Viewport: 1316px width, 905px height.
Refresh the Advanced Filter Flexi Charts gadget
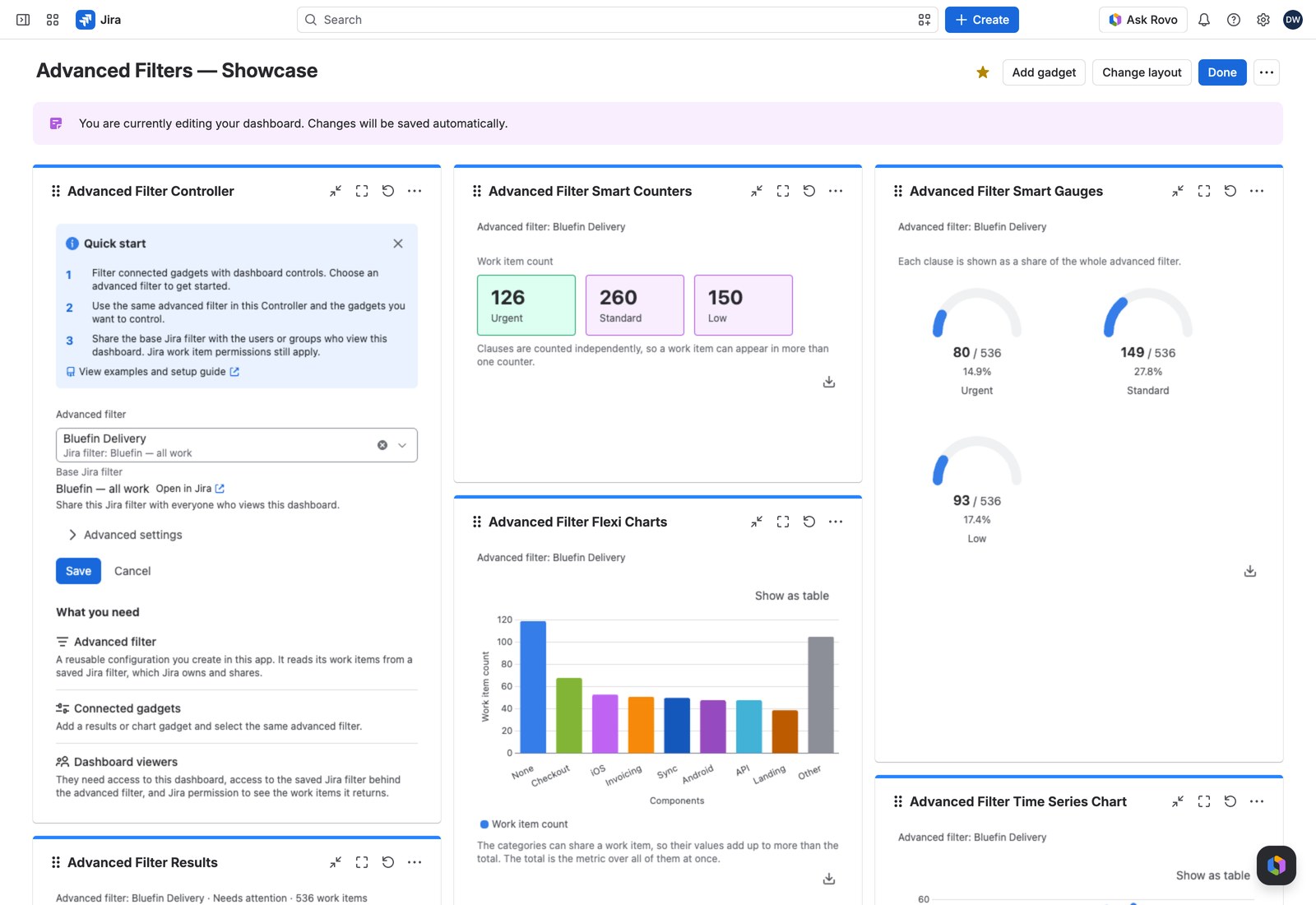click(x=809, y=522)
